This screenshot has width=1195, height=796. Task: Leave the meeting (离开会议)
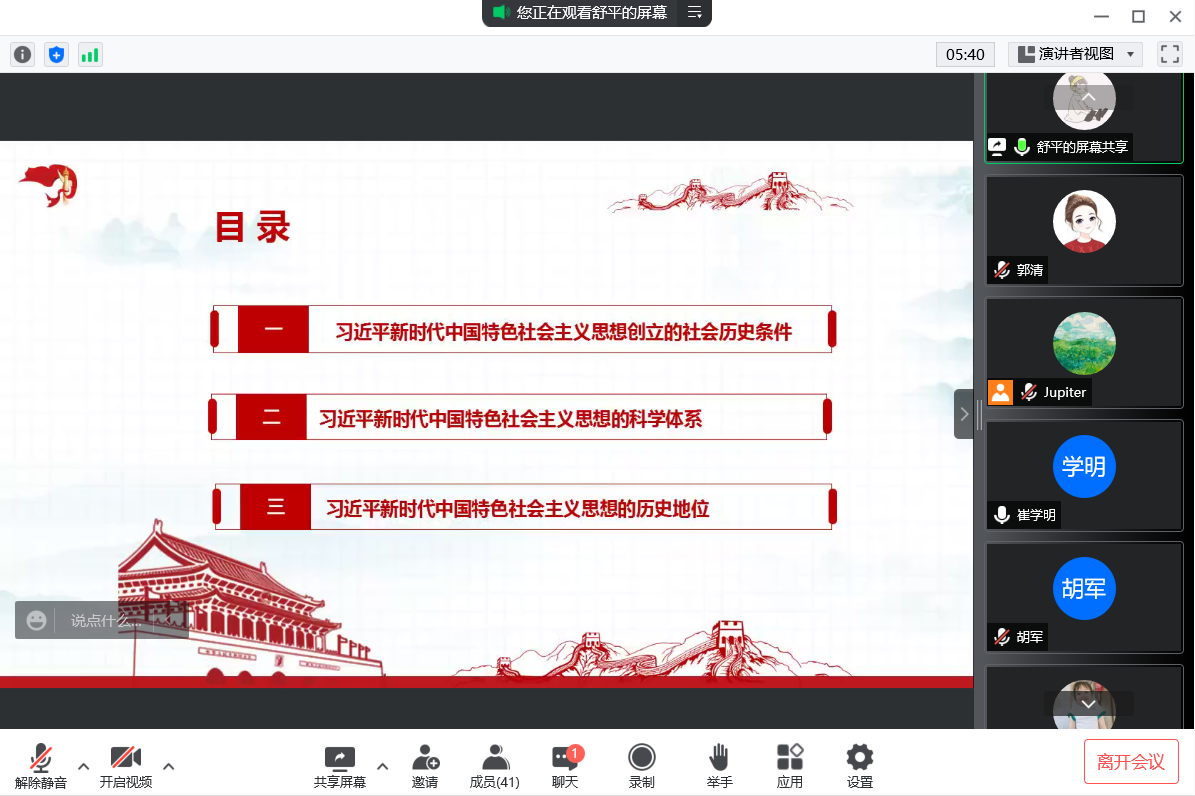click(x=1131, y=762)
